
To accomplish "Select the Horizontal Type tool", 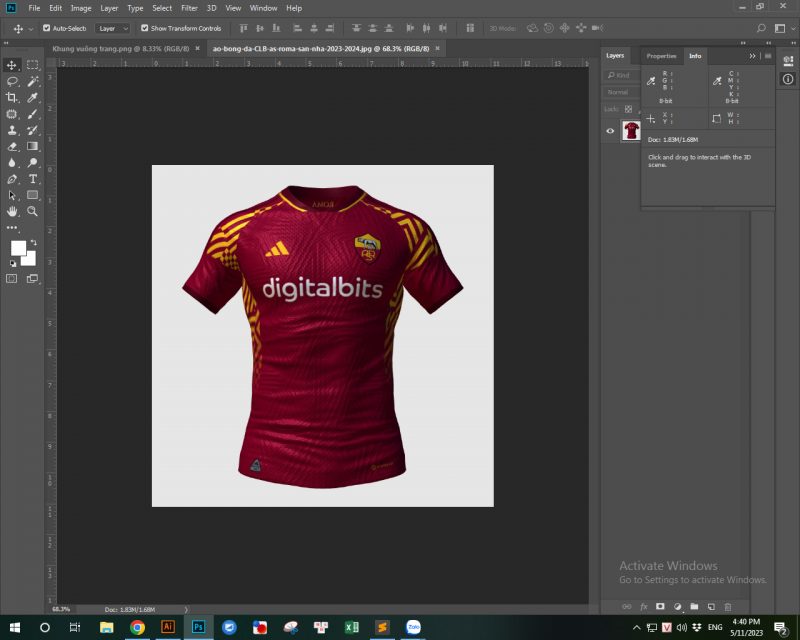I will (x=33, y=179).
